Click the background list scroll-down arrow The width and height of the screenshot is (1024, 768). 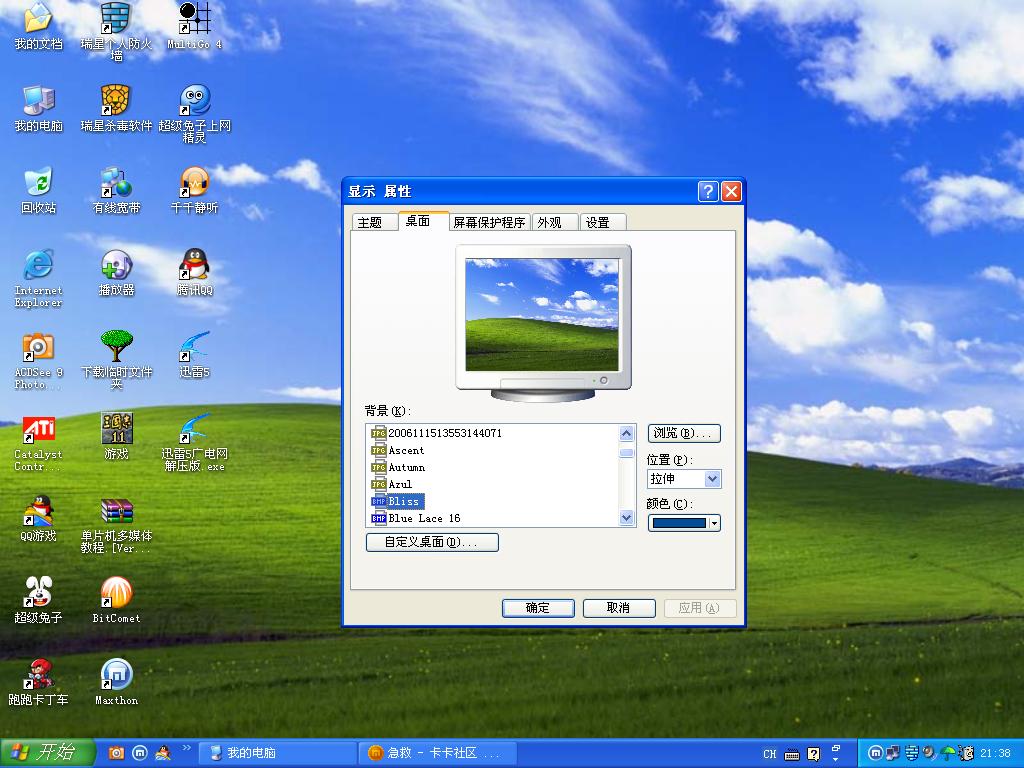point(627,518)
